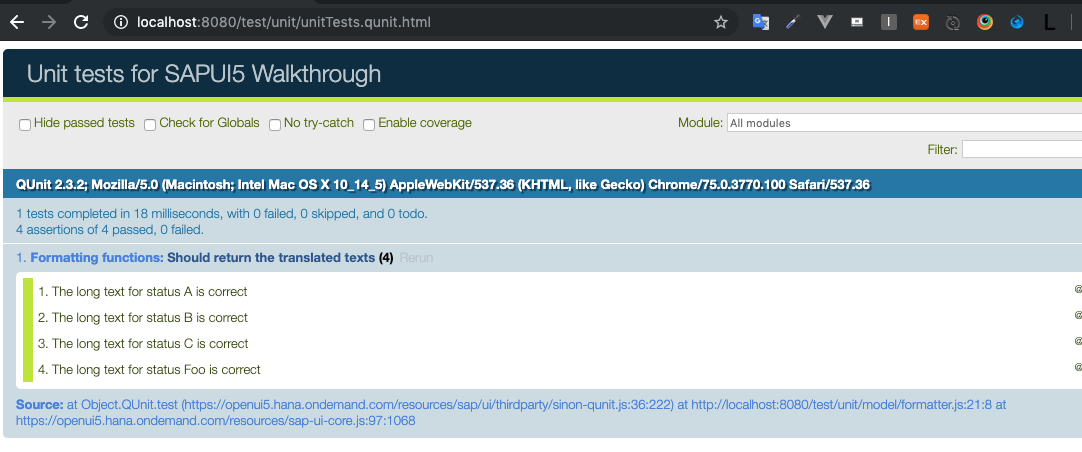Click the blue Waterfox-style extension icon
The image size is (1082, 452).
point(1017,22)
